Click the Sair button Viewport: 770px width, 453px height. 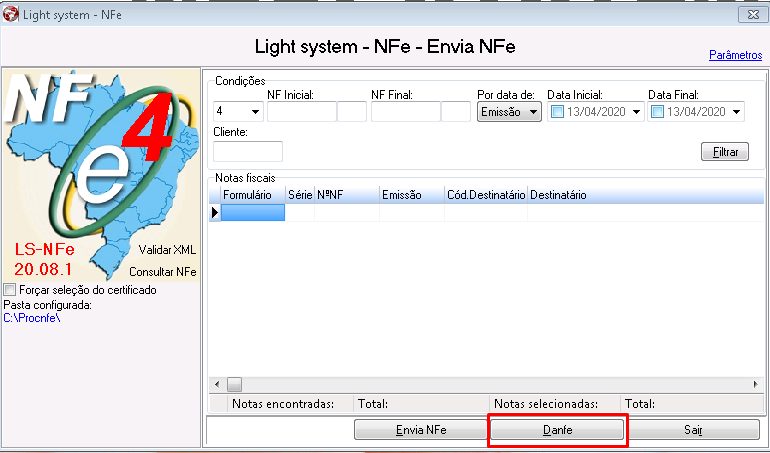[693, 430]
